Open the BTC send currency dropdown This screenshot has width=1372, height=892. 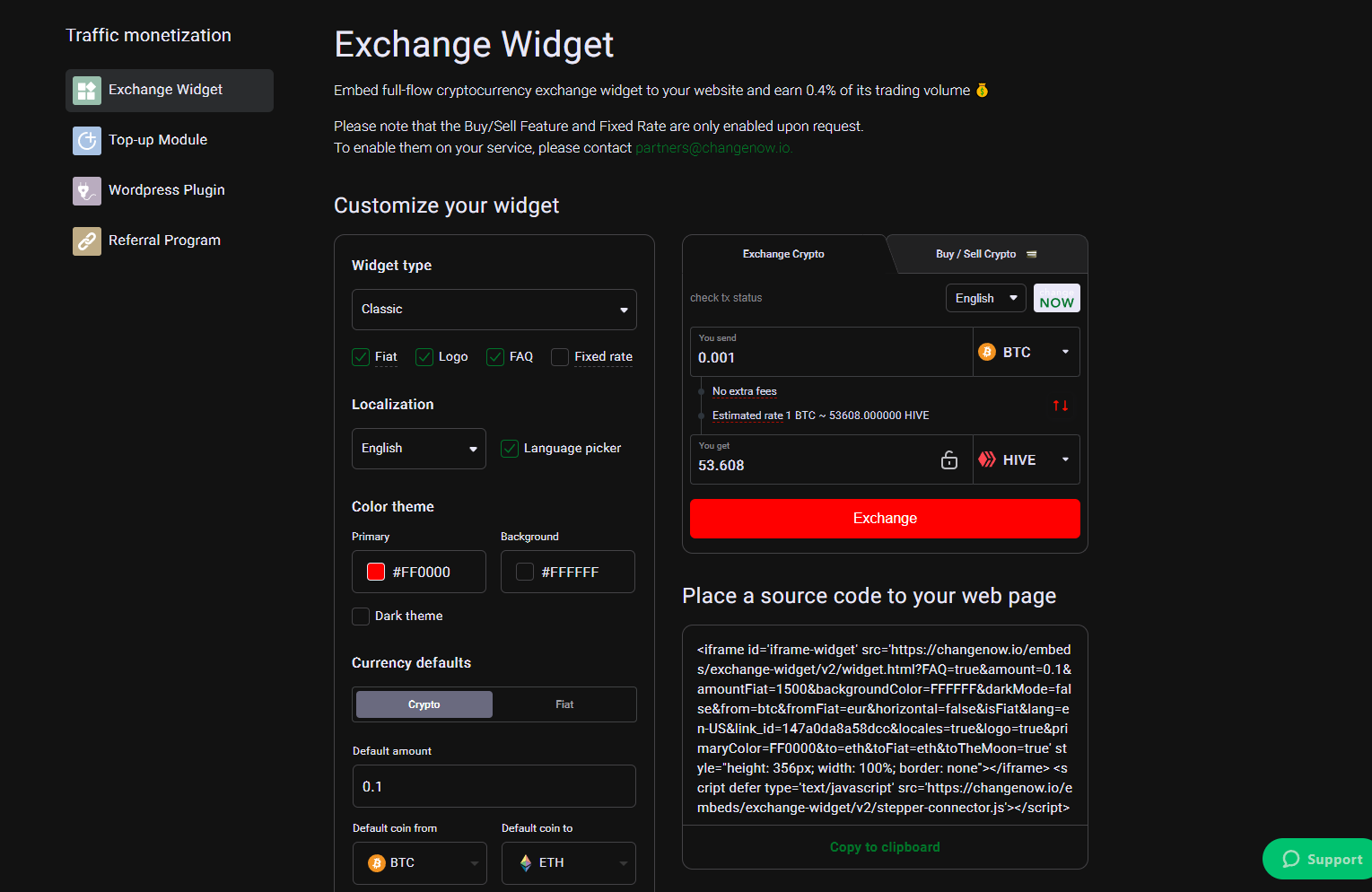coord(1027,352)
